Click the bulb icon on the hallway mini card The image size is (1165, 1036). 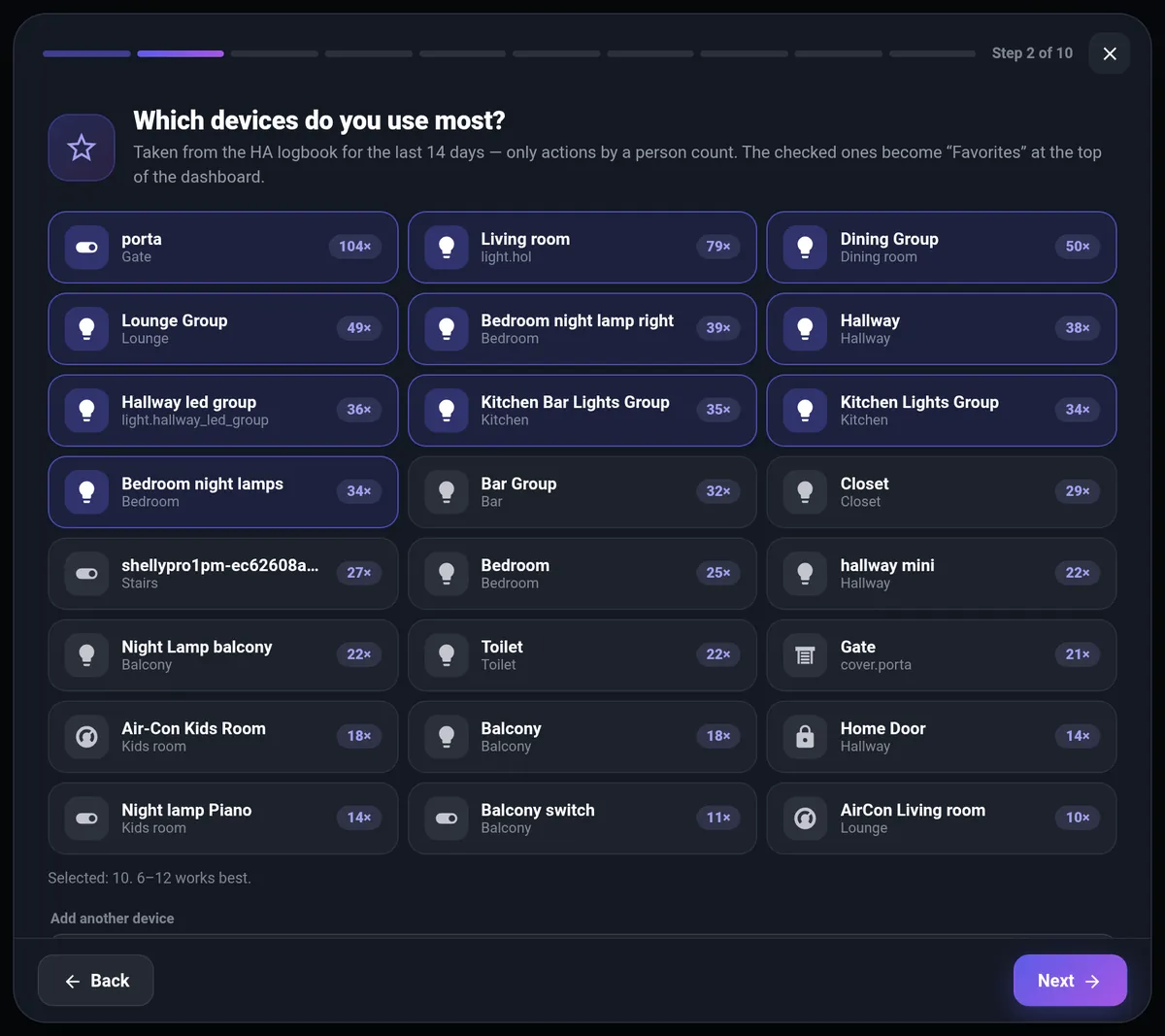(805, 574)
